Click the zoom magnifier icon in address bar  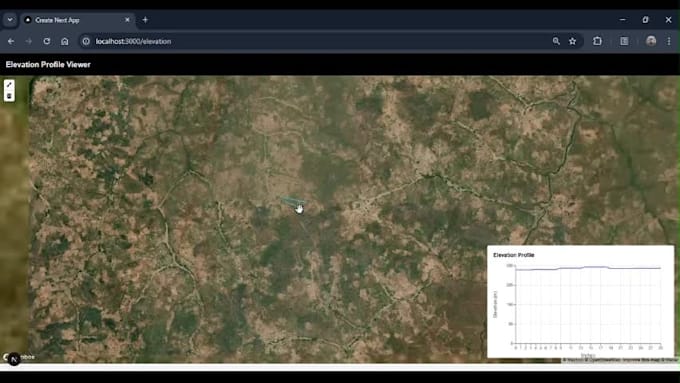pyautogui.click(x=556, y=41)
